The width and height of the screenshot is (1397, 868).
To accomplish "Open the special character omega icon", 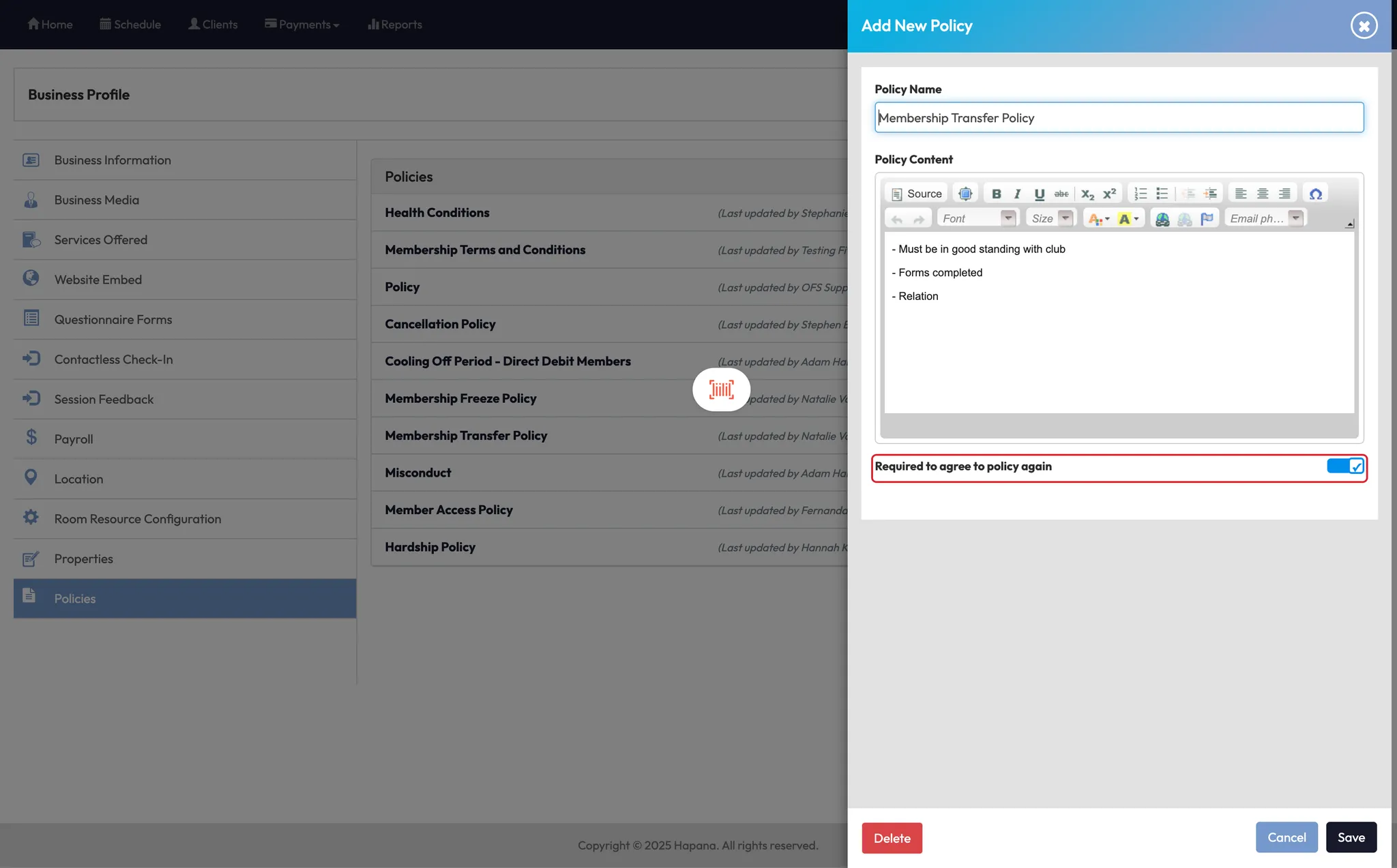I will coord(1315,194).
